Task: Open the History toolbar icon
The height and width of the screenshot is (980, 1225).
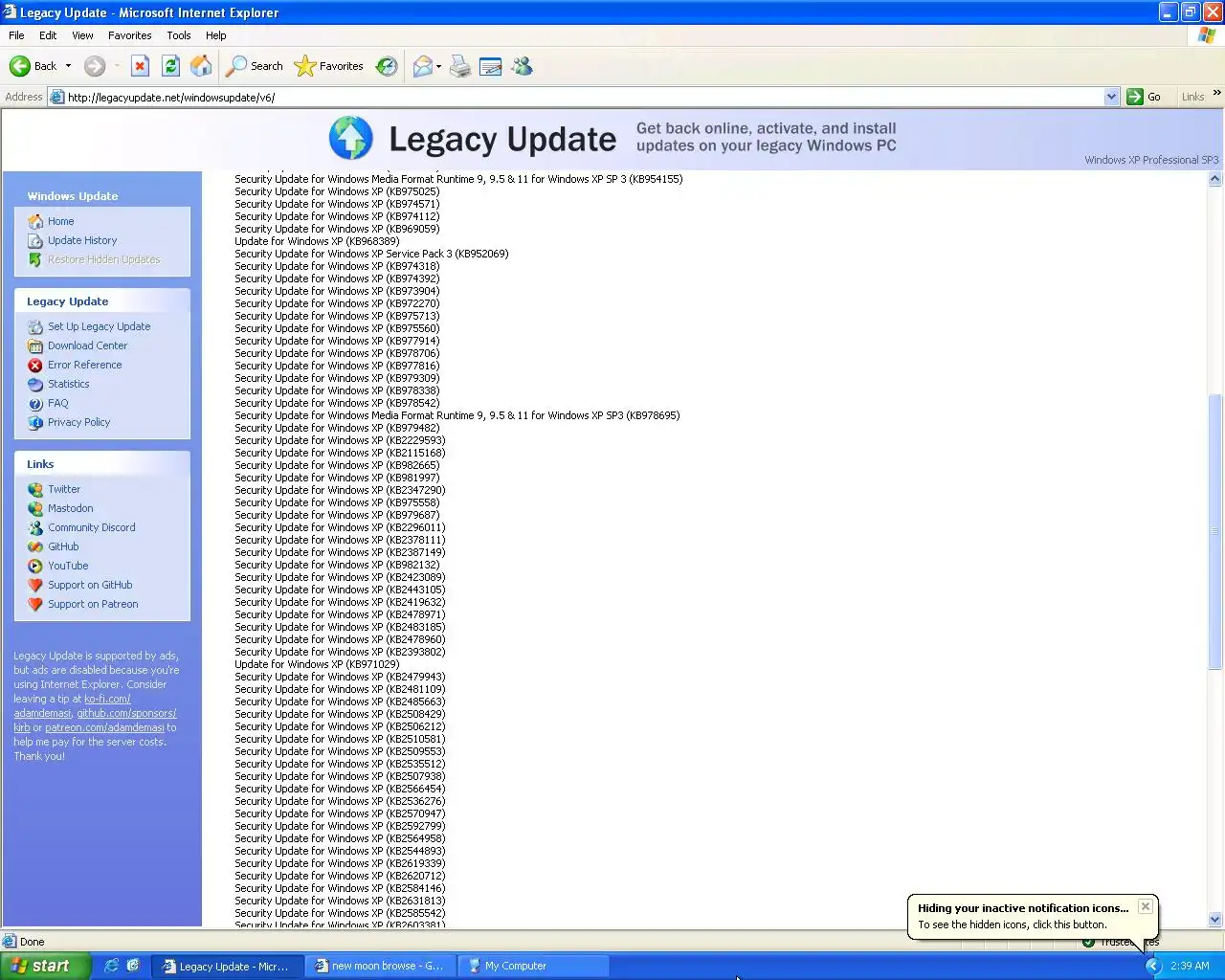Action: pyautogui.click(x=387, y=66)
